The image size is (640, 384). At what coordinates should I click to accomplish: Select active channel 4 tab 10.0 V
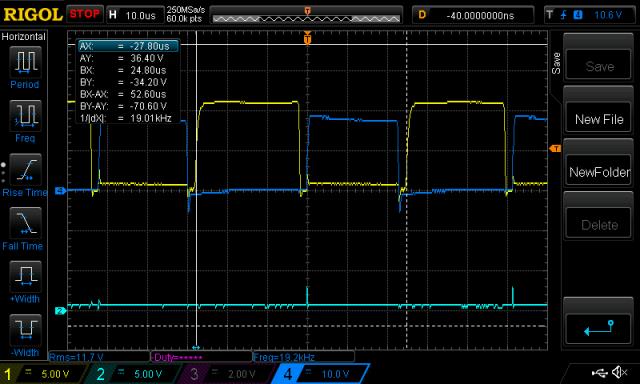click(x=320, y=374)
